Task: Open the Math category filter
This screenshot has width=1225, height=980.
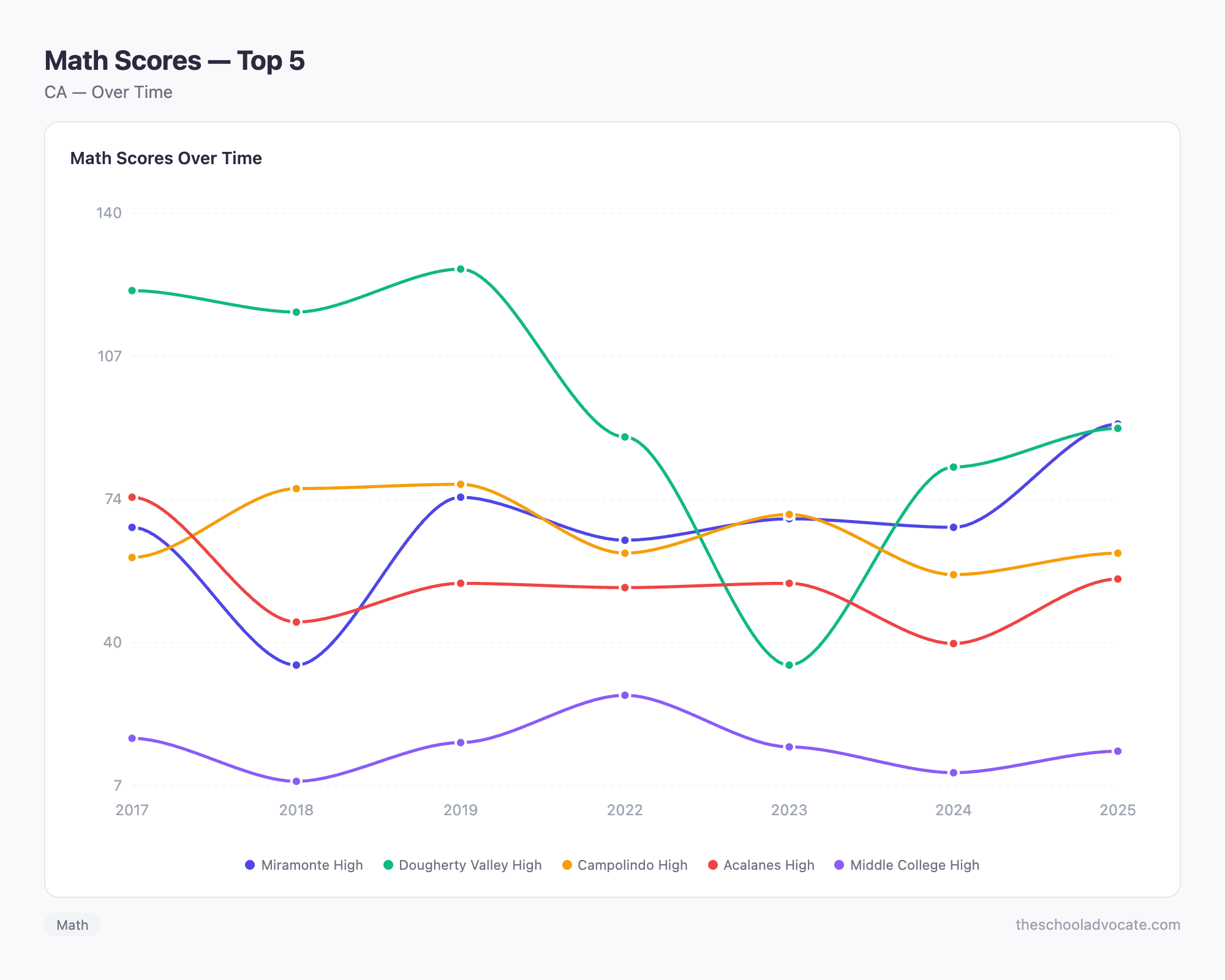Action: tap(72, 925)
